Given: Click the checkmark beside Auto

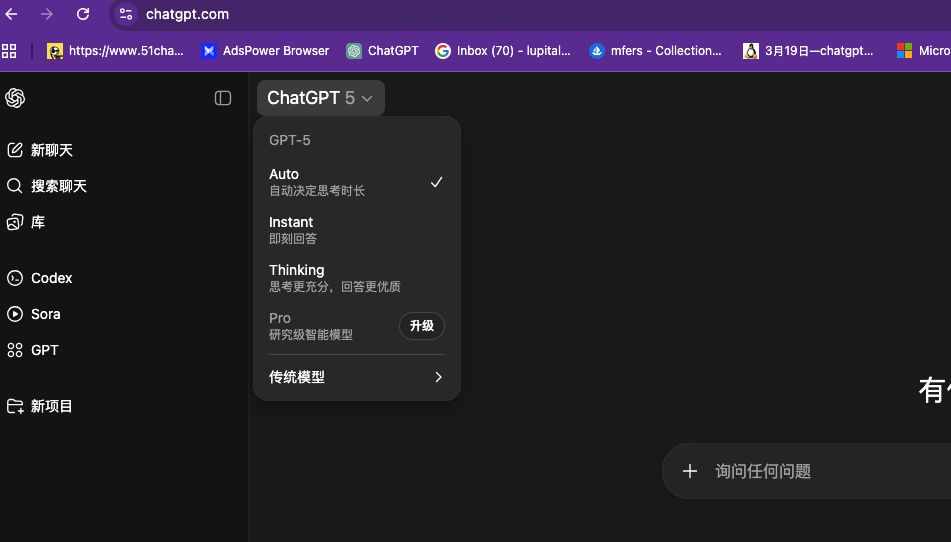Looking at the screenshot, I should (436, 182).
